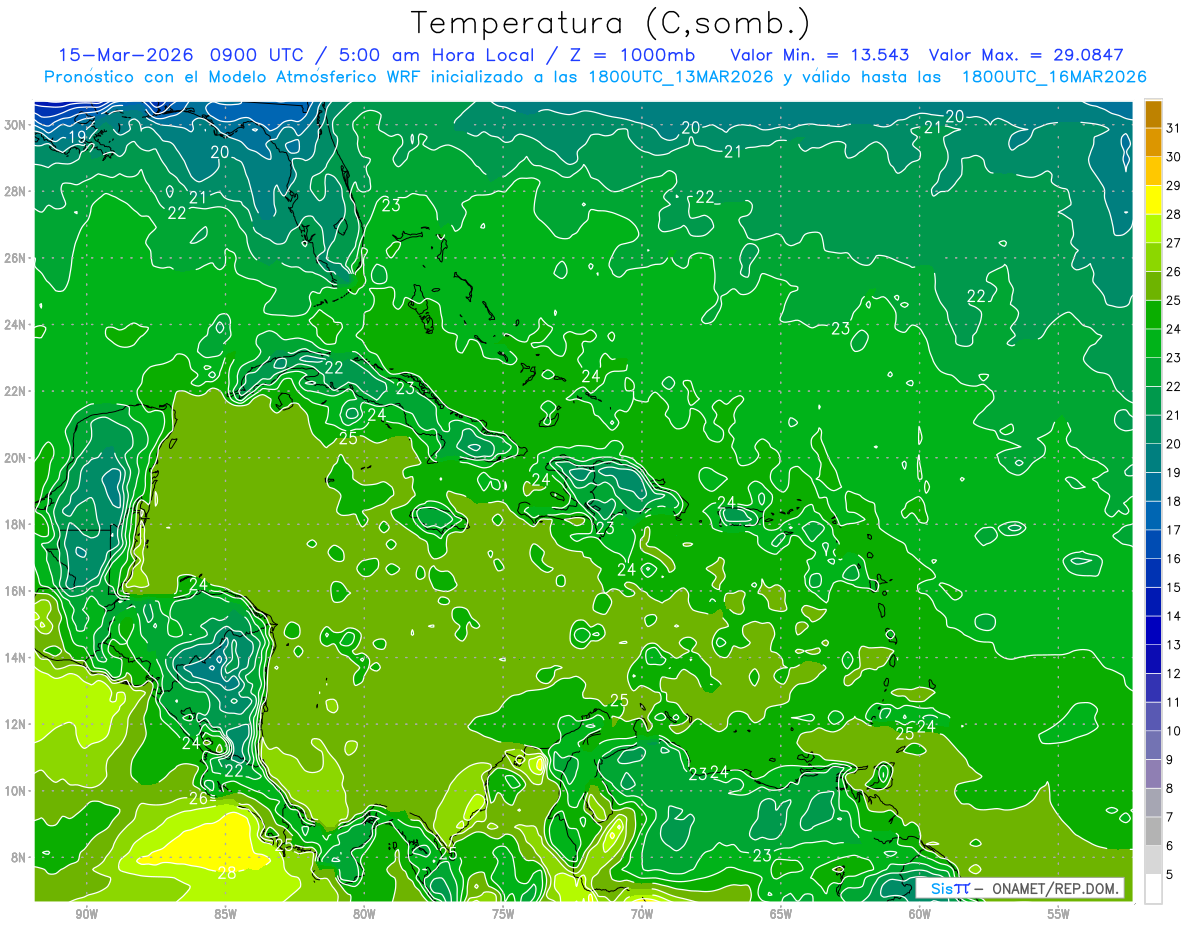Viewport: 1200px width, 927px height.
Task: Pick the yellow swatch between 28 and 29
Action: click(1153, 200)
